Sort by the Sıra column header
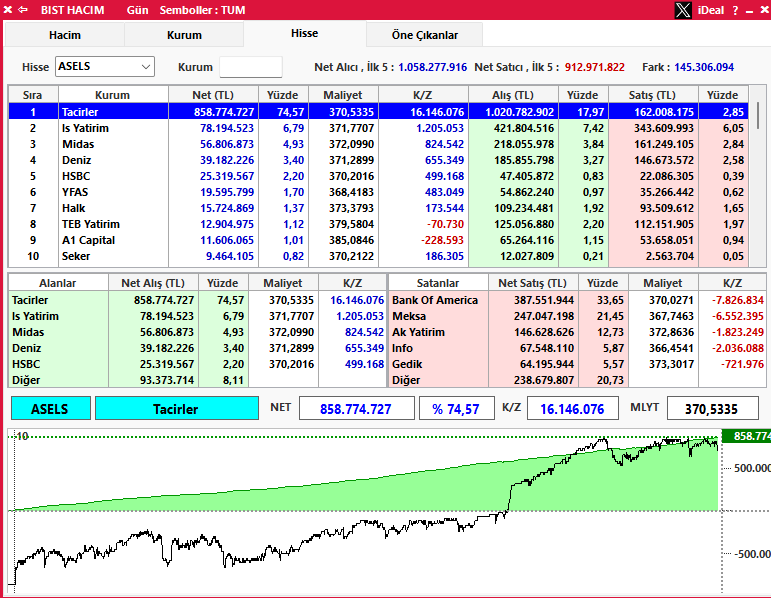This screenshot has height=598, width=771. 32,95
